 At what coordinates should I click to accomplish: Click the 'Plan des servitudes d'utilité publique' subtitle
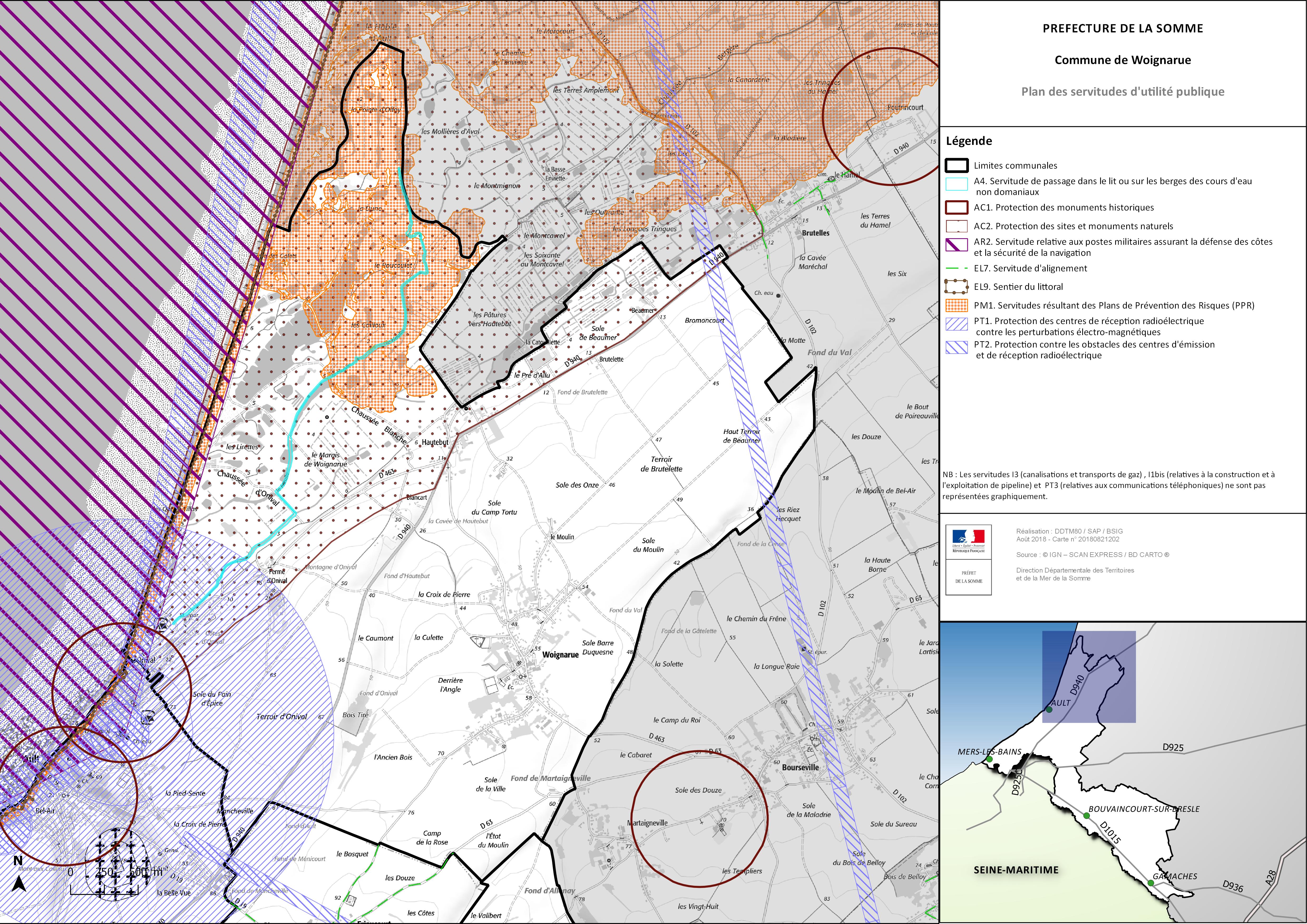1123,92
